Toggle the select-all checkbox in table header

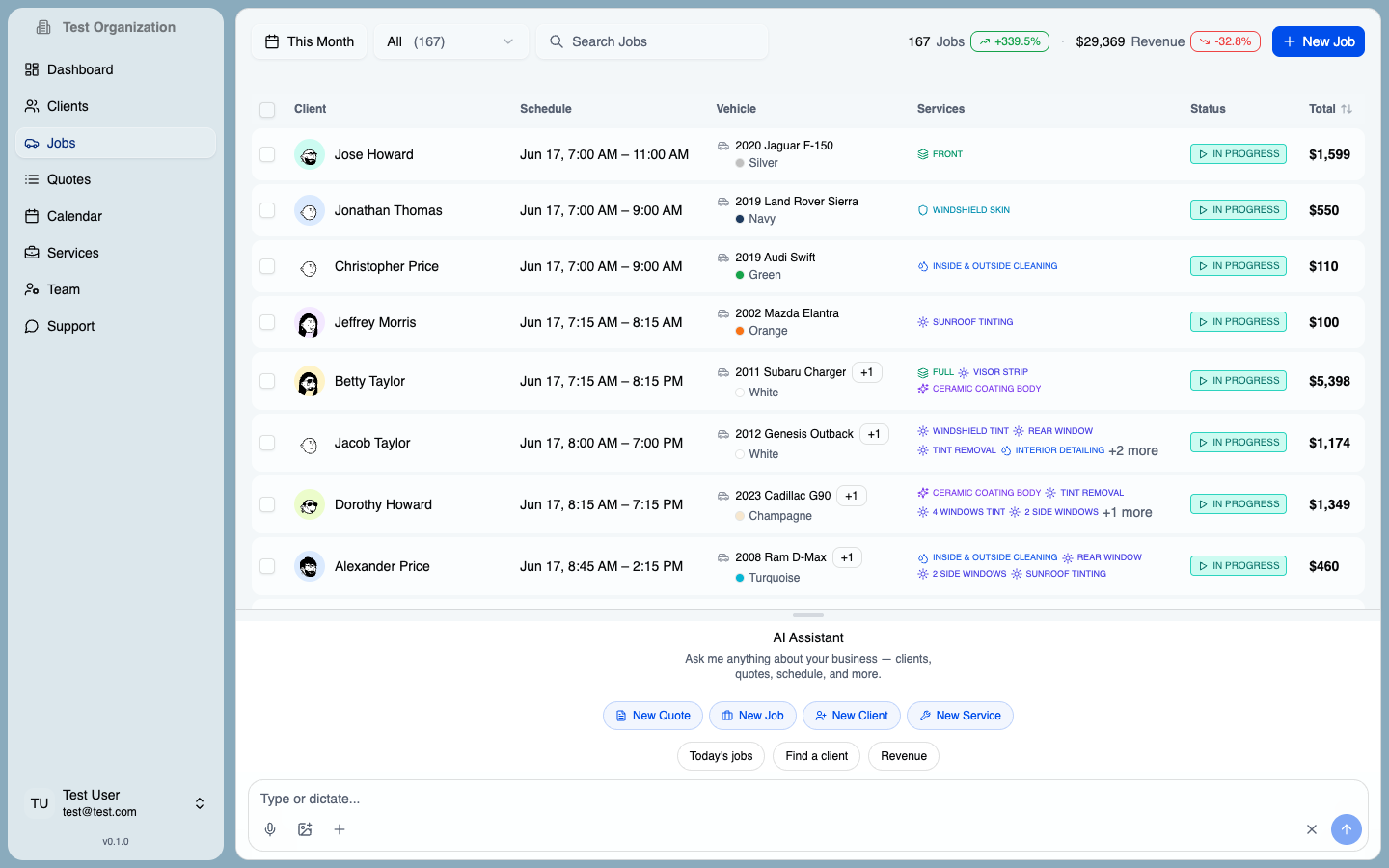point(267,110)
